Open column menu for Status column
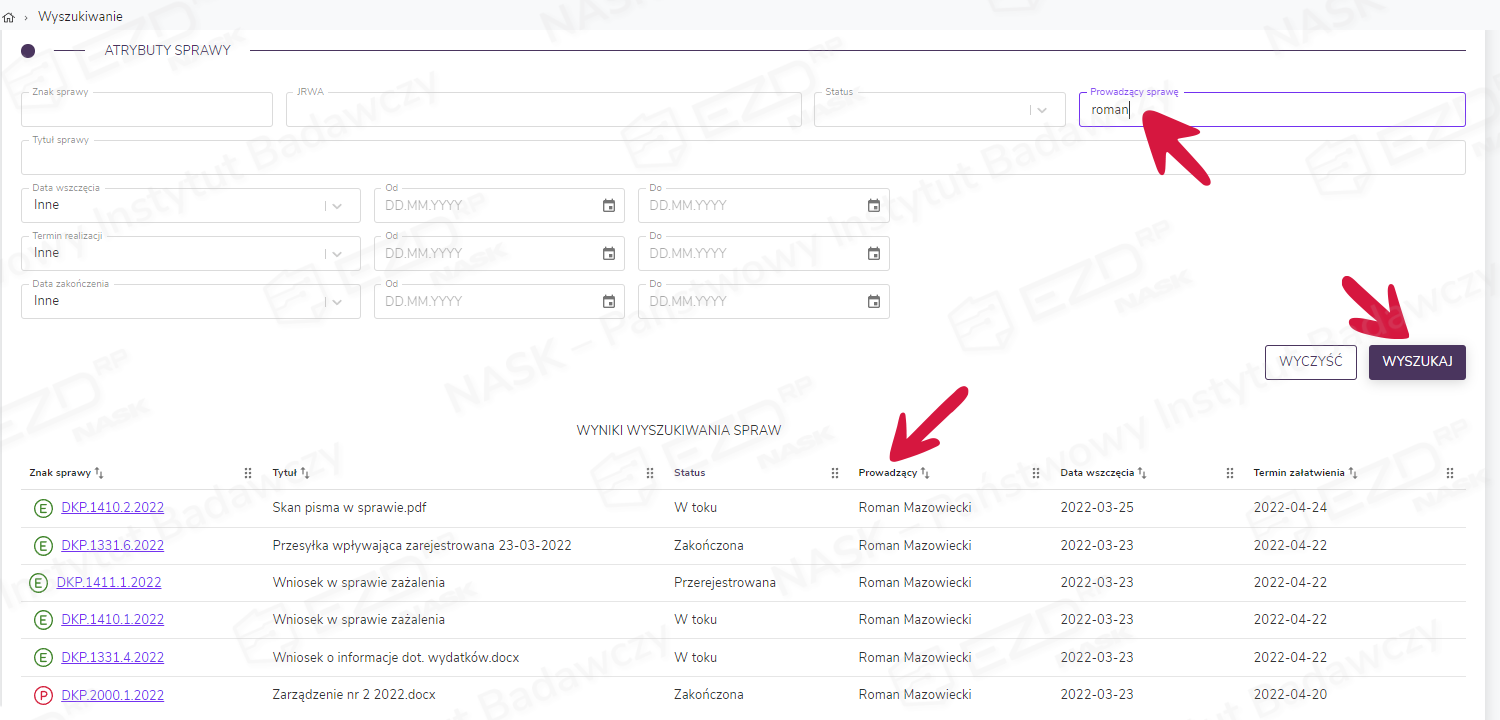The width and height of the screenshot is (1500, 720). [x=835, y=473]
